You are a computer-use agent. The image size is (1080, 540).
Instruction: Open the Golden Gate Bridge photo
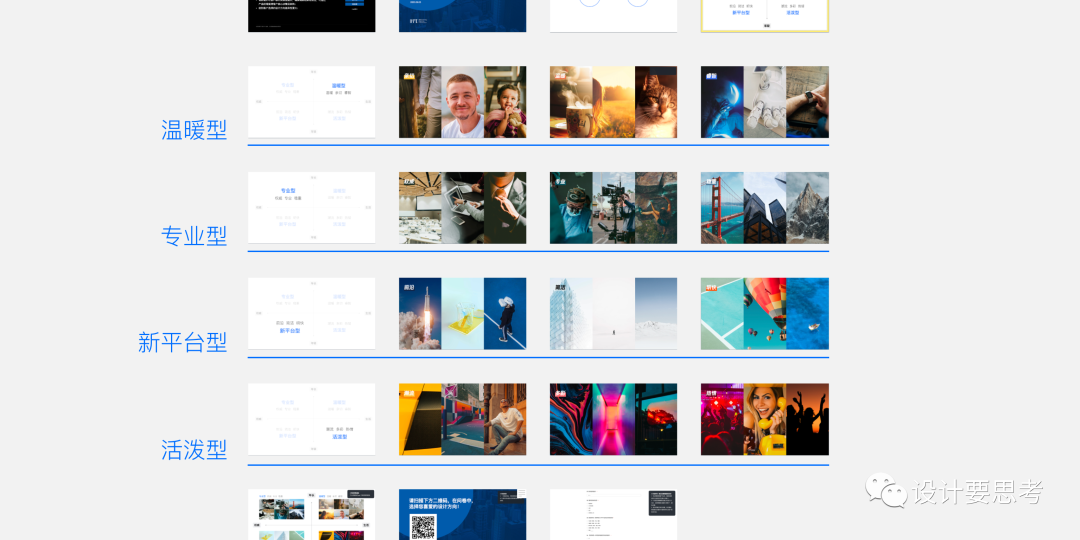pyautogui.click(x=721, y=208)
